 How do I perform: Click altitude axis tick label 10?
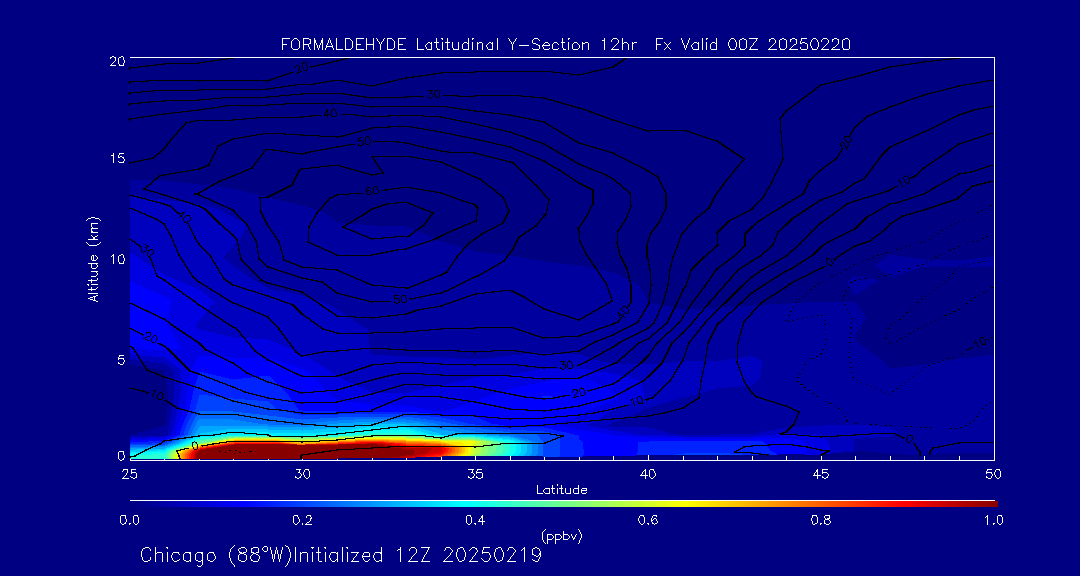click(x=117, y=259)
